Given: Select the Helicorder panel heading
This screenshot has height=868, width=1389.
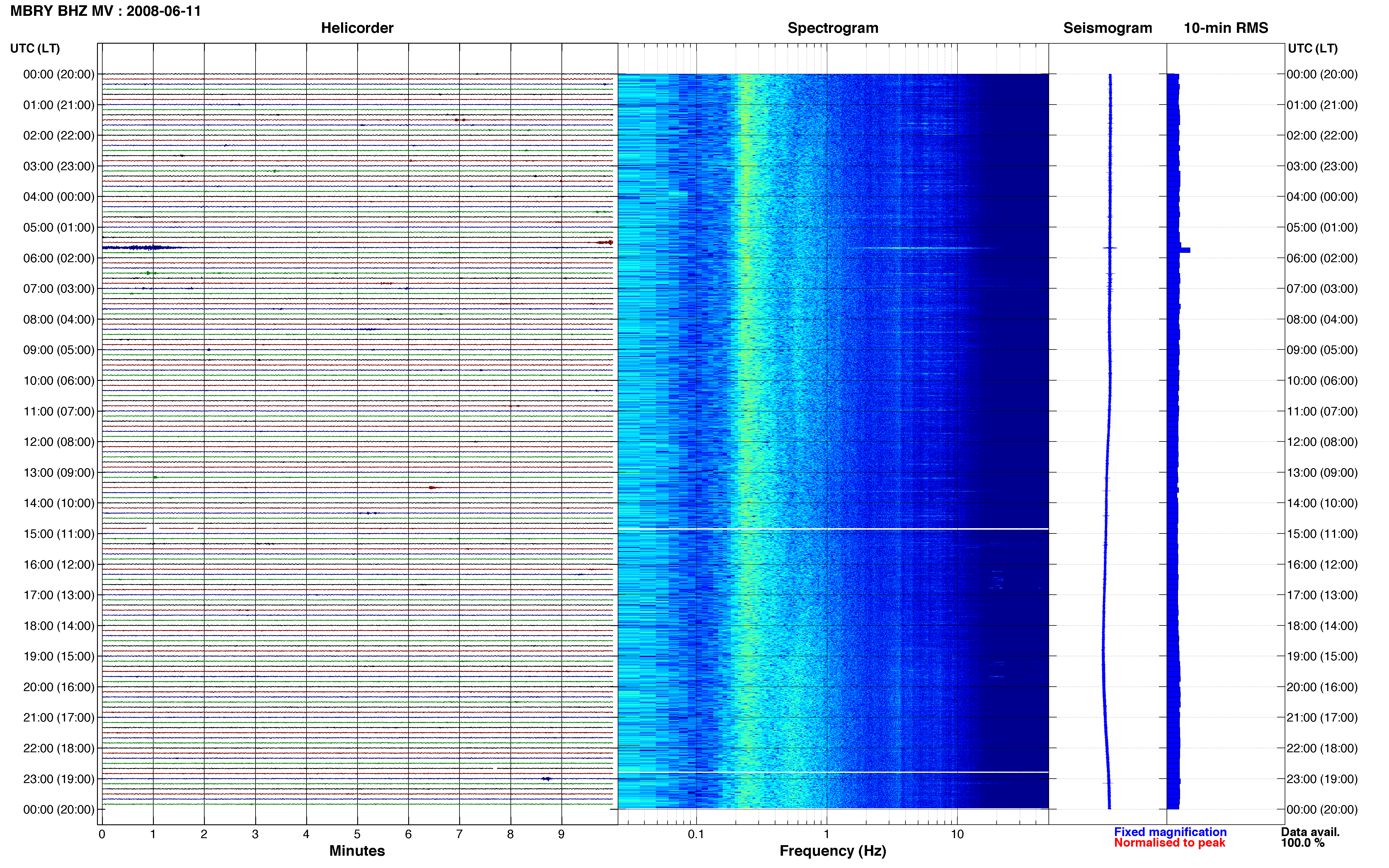Looking at the screenshot, I should coord(357,28).
